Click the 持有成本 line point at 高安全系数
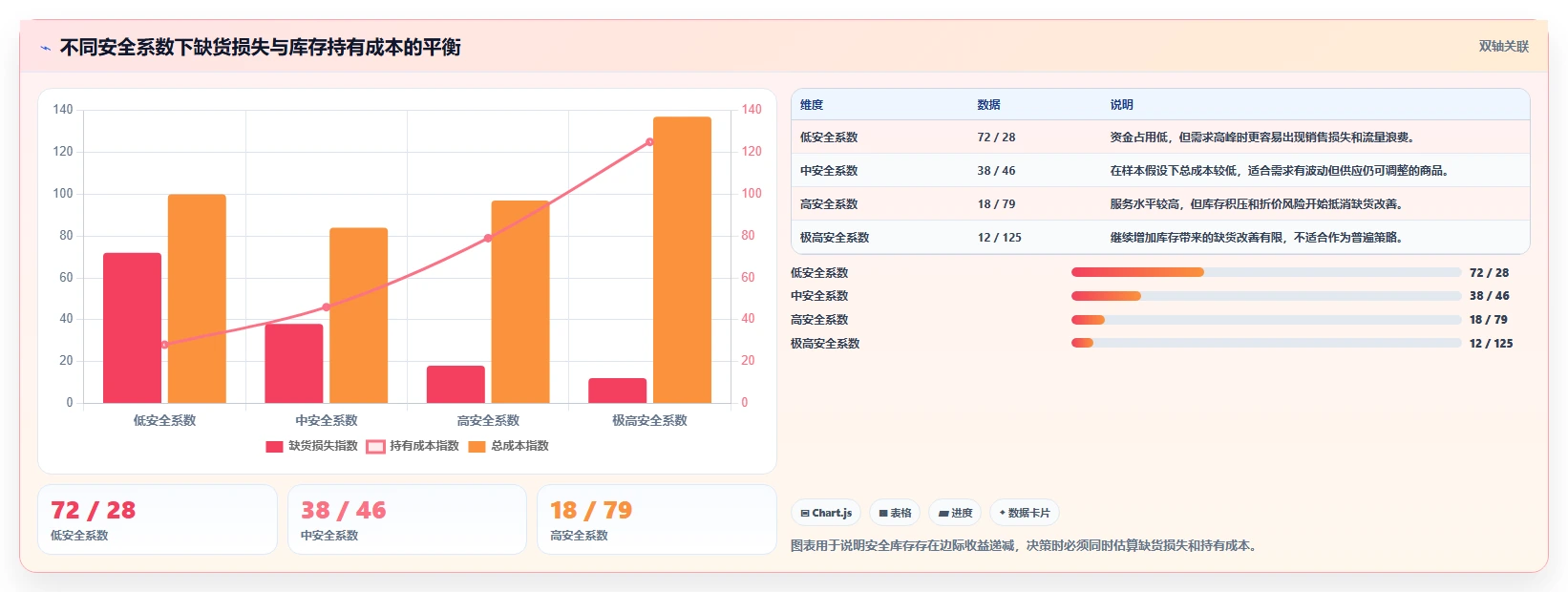 [488, 238]
